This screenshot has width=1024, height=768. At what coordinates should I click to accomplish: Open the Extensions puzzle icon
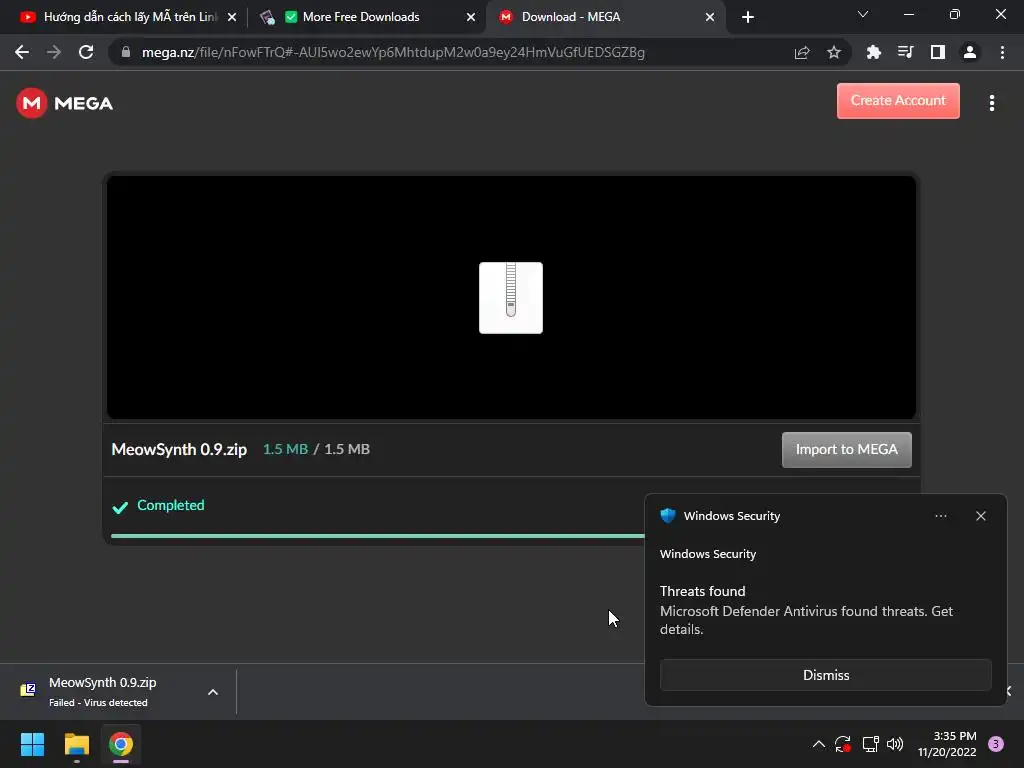(874, 52)
